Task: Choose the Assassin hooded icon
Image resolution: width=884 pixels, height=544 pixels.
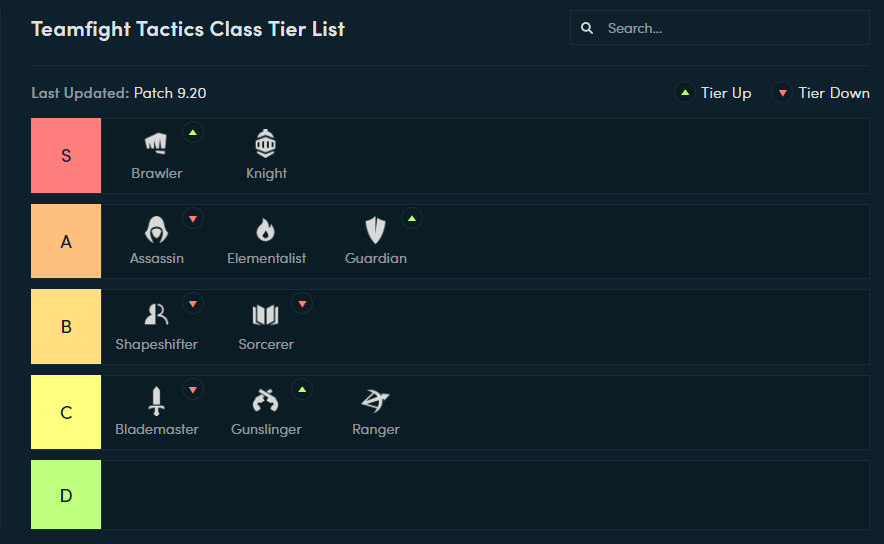Action: [156, 229]
